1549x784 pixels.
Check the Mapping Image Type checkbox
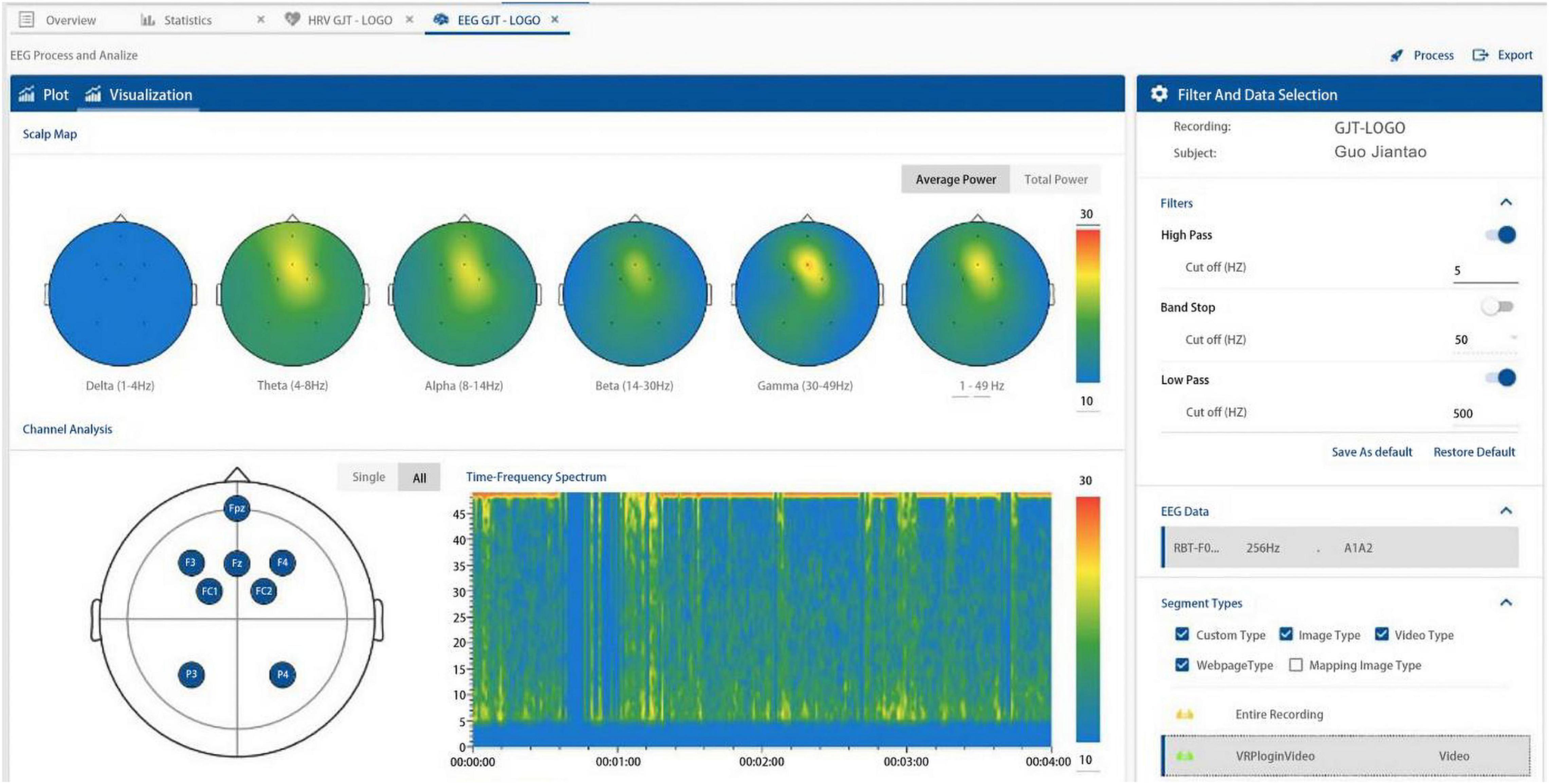1296,664
